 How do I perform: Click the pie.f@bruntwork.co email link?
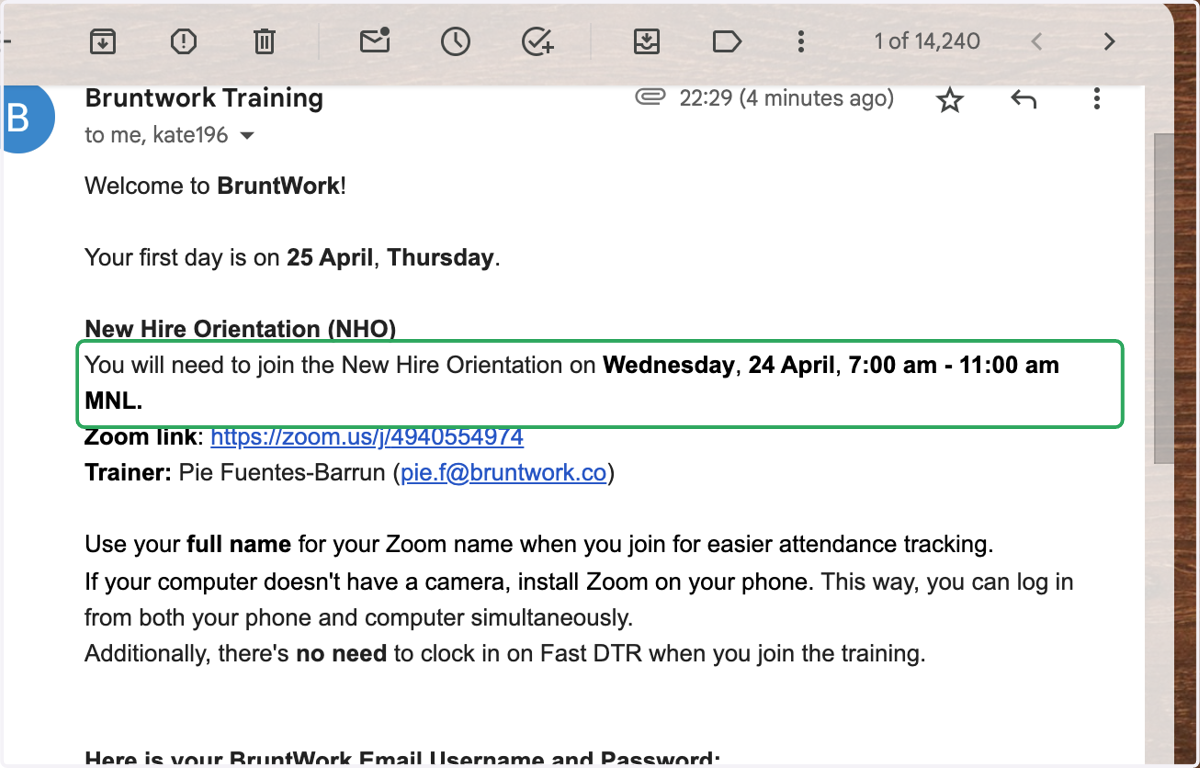pos(504,473)
